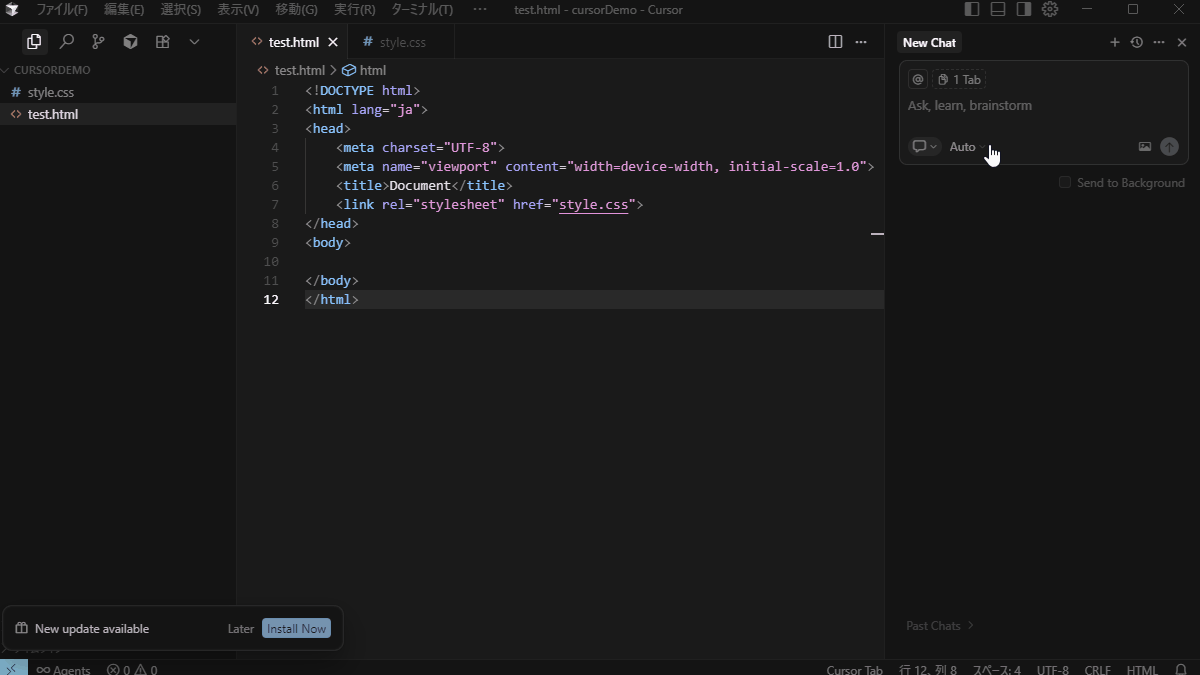Close the chat panel
This screenshot has height=675, width=1200.
point(1182,42)
